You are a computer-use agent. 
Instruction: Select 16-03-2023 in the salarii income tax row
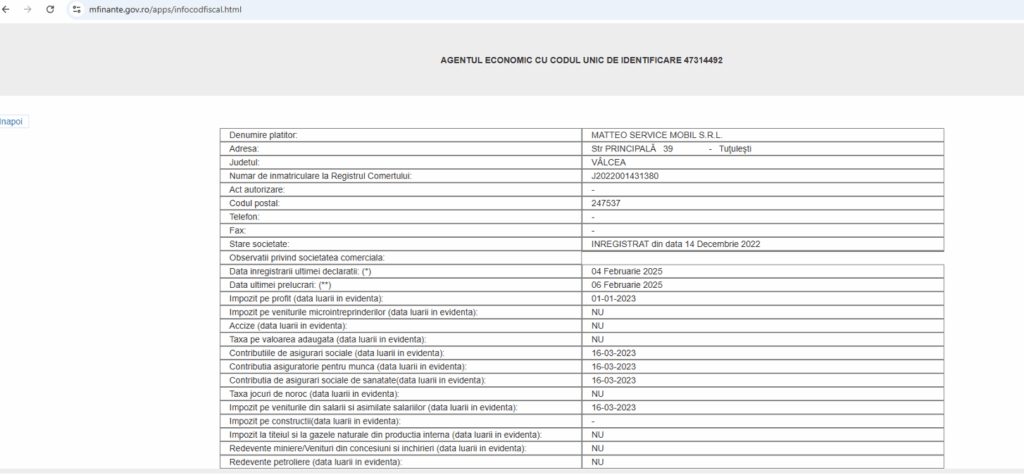click(x=613, y=408)
